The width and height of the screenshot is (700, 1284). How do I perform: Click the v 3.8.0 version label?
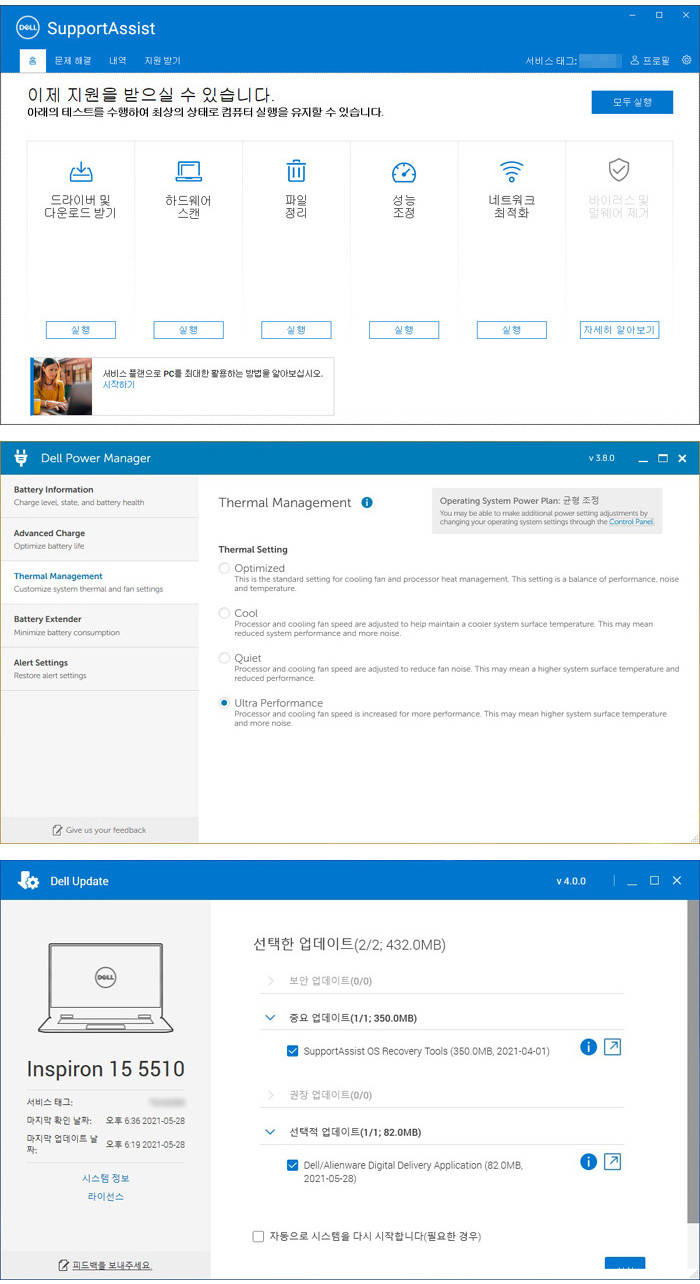click(601, 458)
